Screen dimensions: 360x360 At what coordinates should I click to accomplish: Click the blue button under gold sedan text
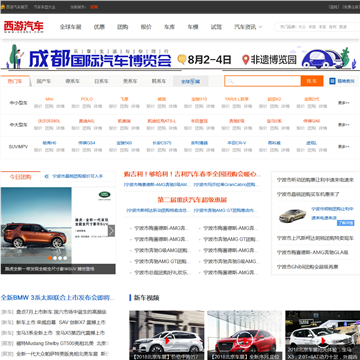click(x=345, y=223)
